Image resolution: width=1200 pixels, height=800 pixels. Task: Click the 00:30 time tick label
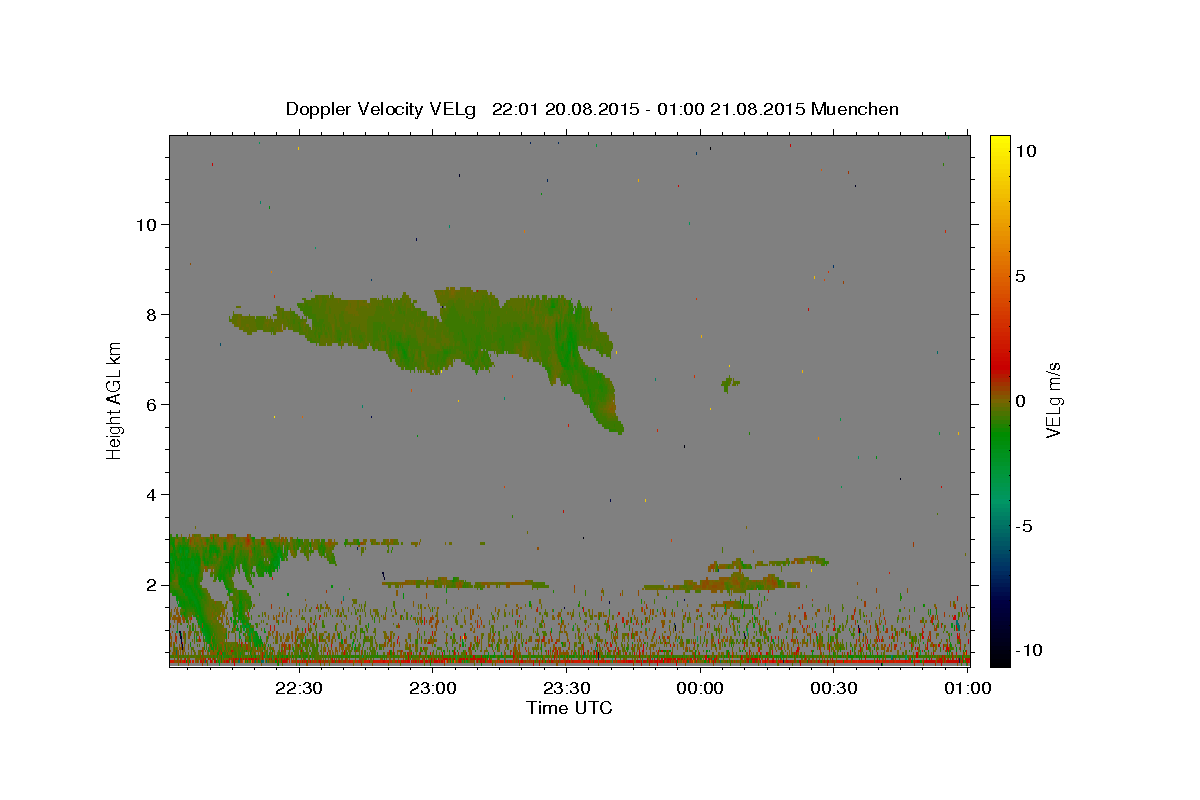point(834,689)
